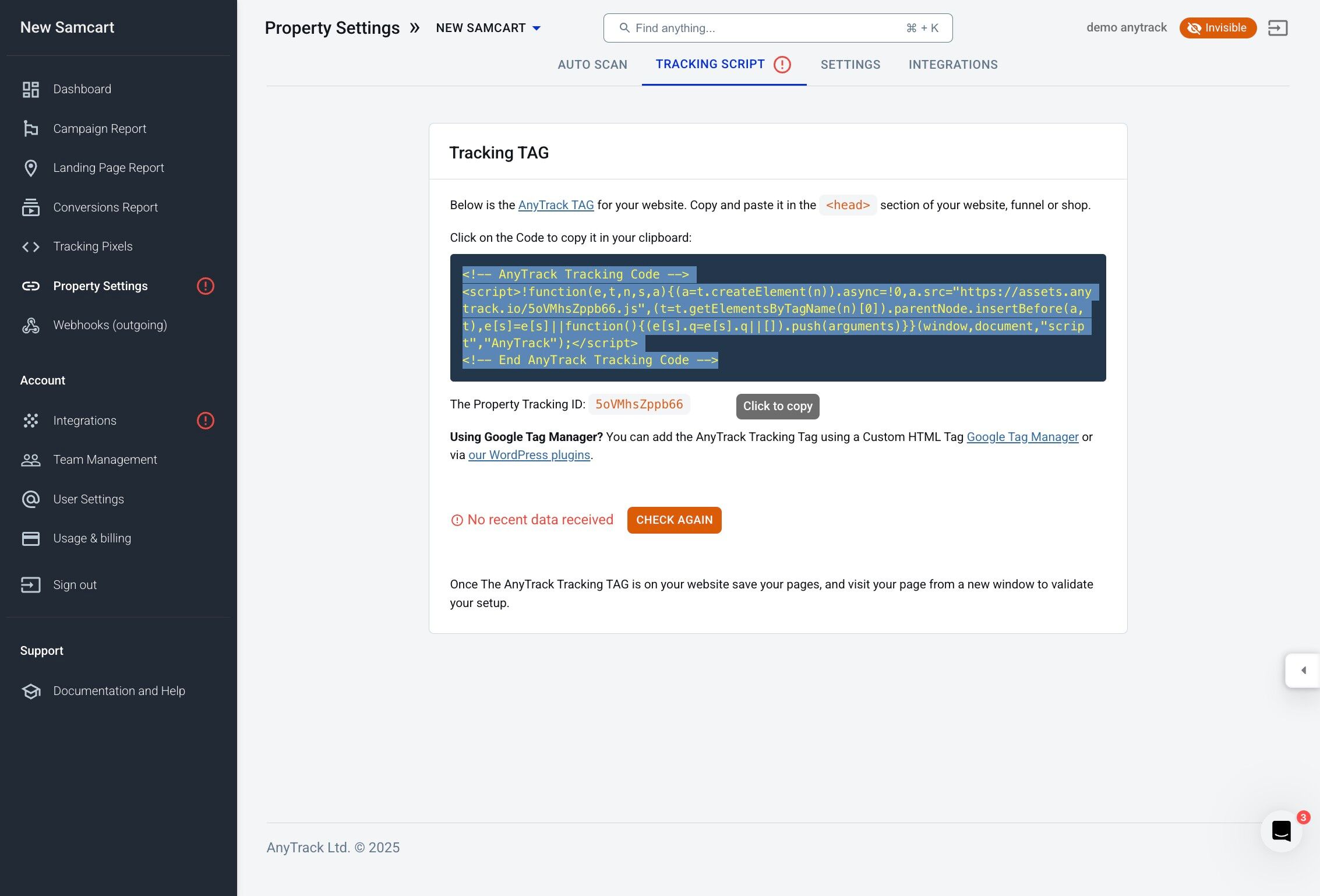
Task: Click the logout icon in the top-right header
Action: point(1277,28)
